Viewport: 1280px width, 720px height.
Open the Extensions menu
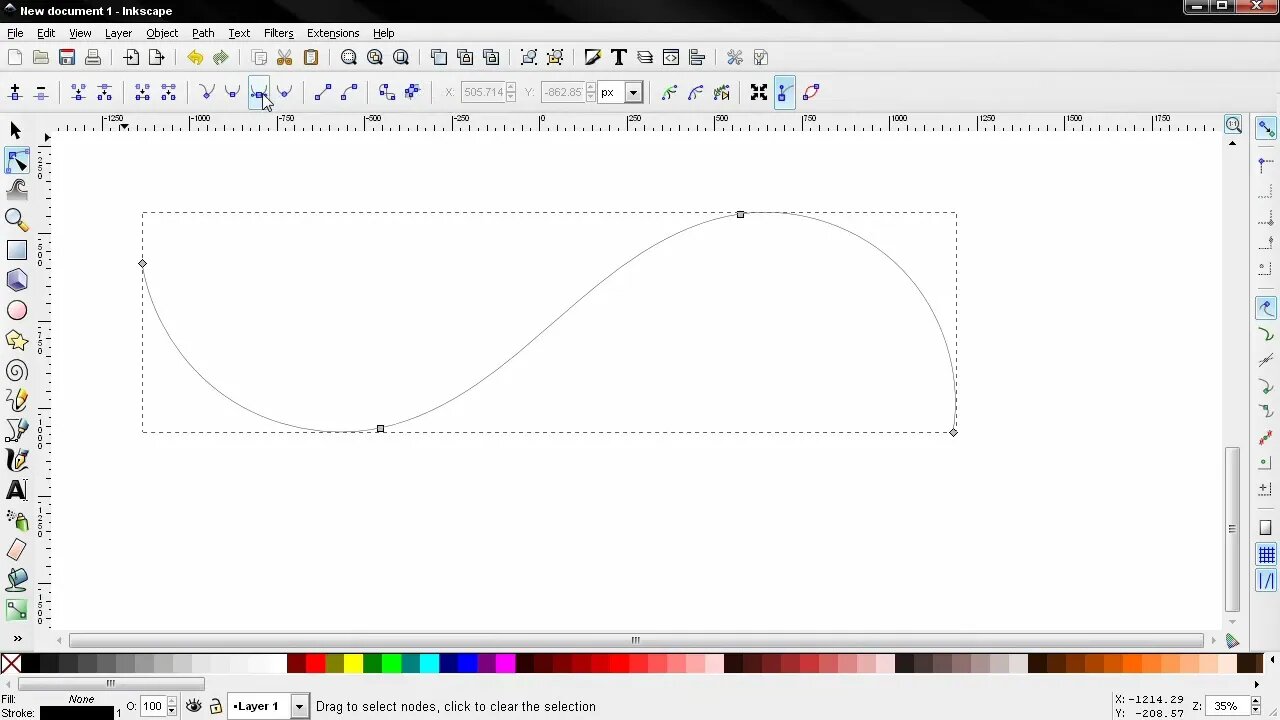pyautogui.click(x=333, y=33)
